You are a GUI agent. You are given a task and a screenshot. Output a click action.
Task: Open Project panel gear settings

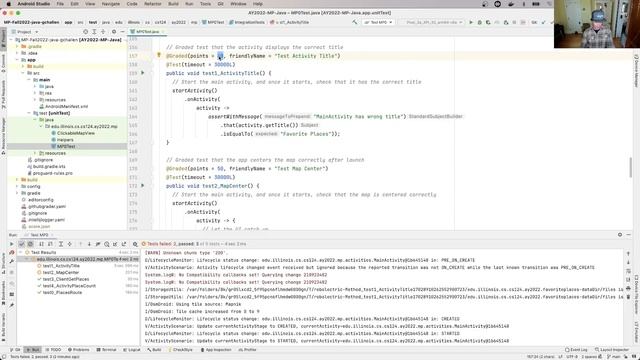114,31
